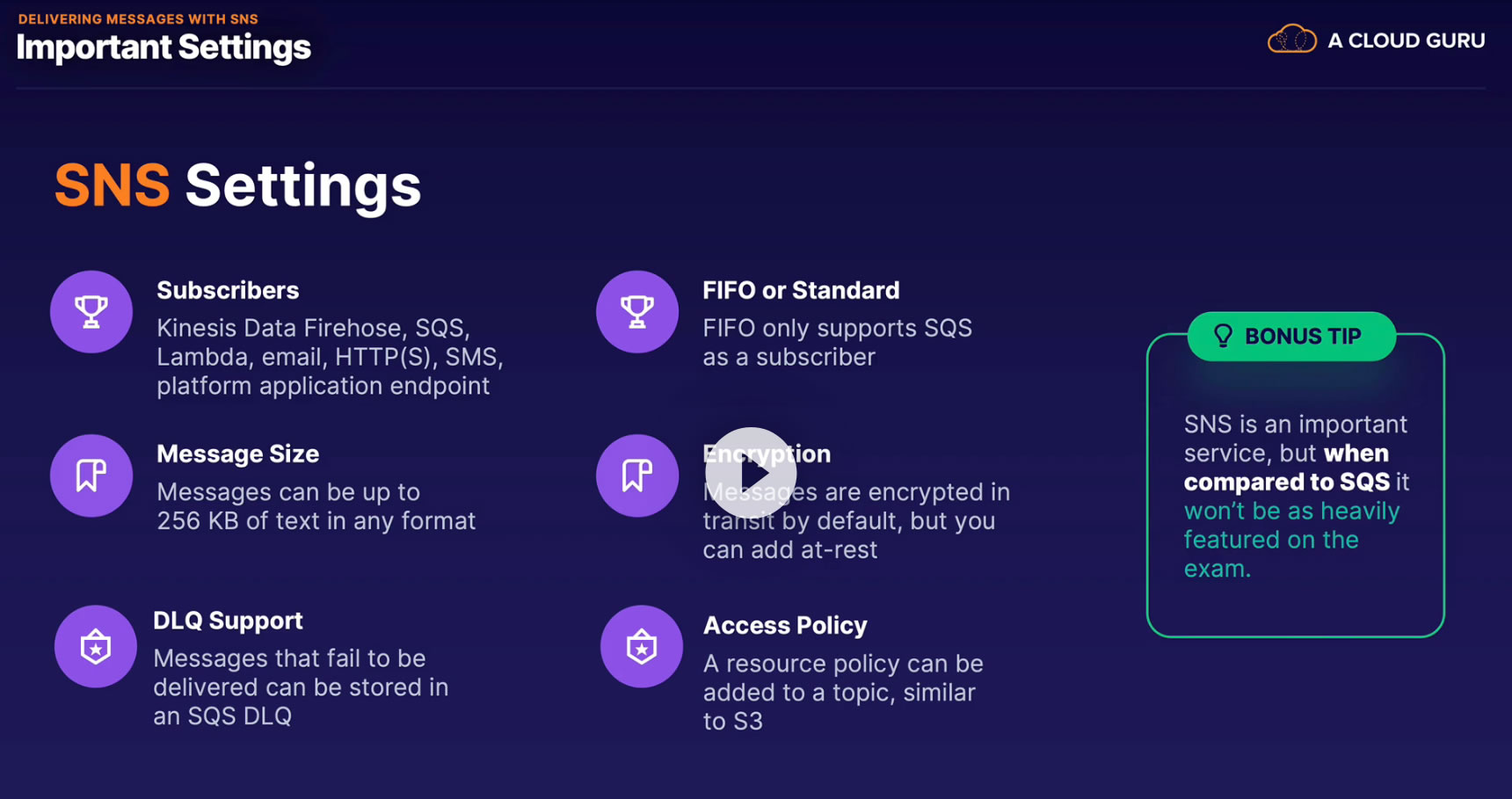Click the BONUS TIP green label

[1302, 337]
